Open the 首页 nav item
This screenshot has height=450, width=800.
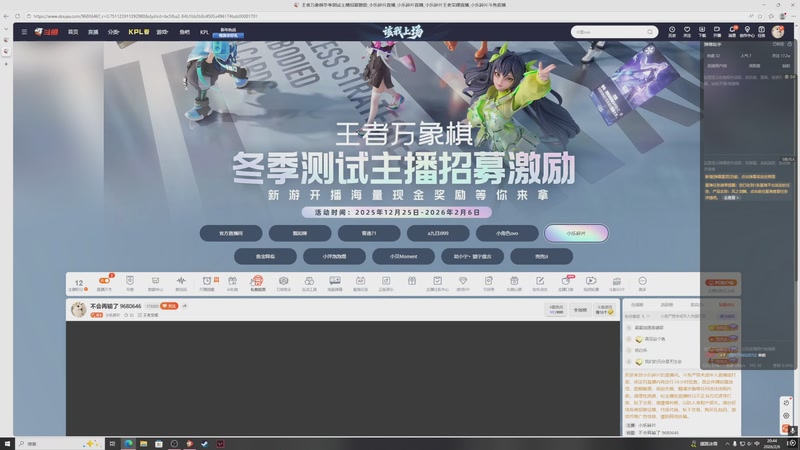click(x=73, y=32)
